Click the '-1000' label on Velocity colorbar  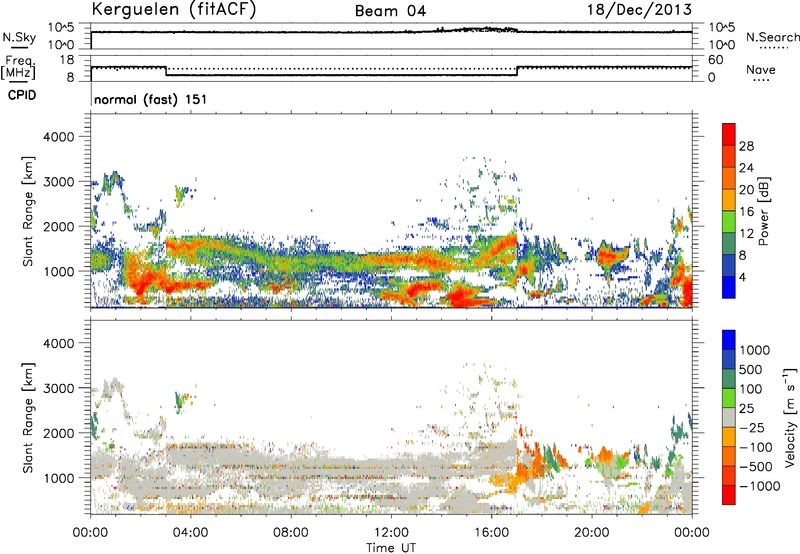point(760,486)
